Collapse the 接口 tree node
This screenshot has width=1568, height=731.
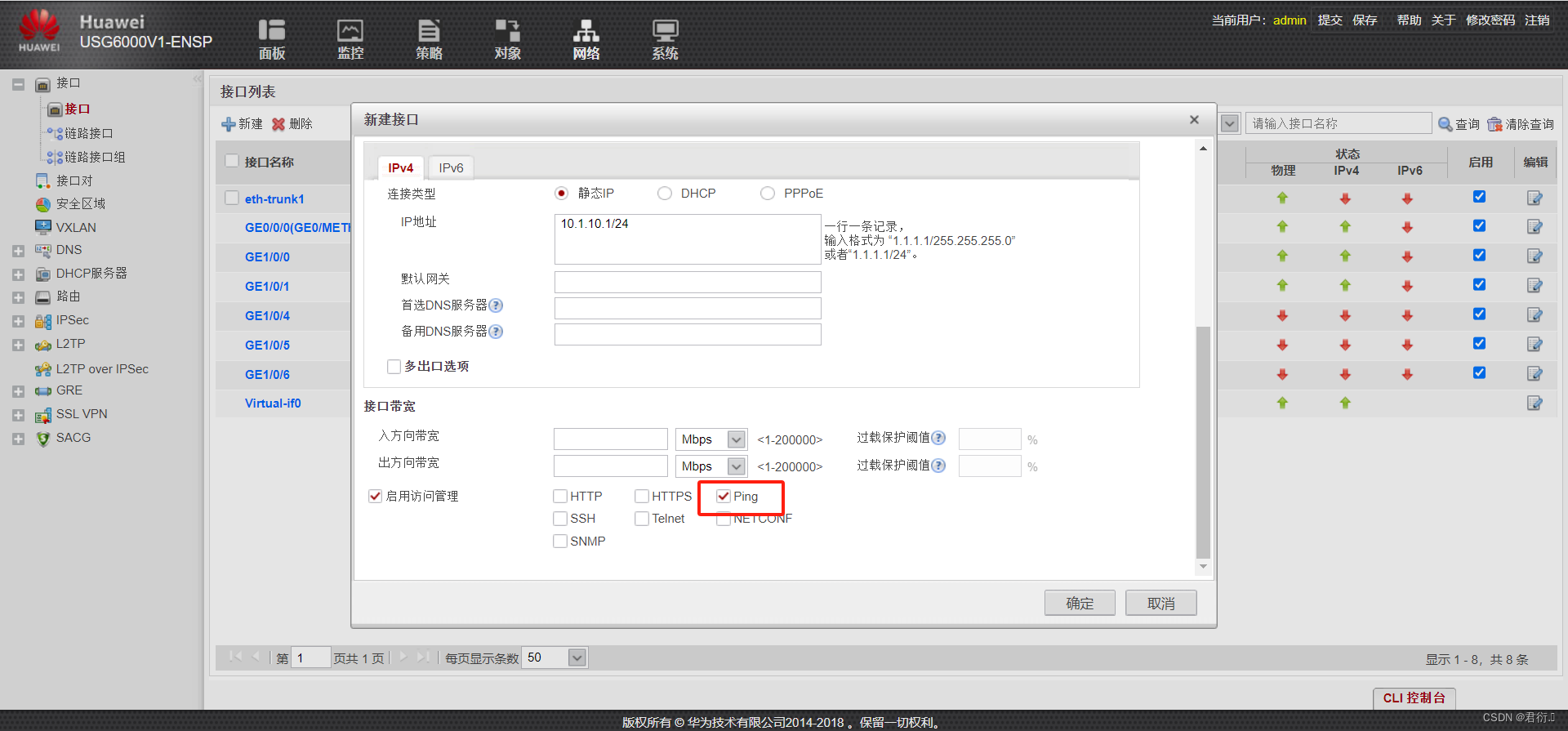pos(18,84)
